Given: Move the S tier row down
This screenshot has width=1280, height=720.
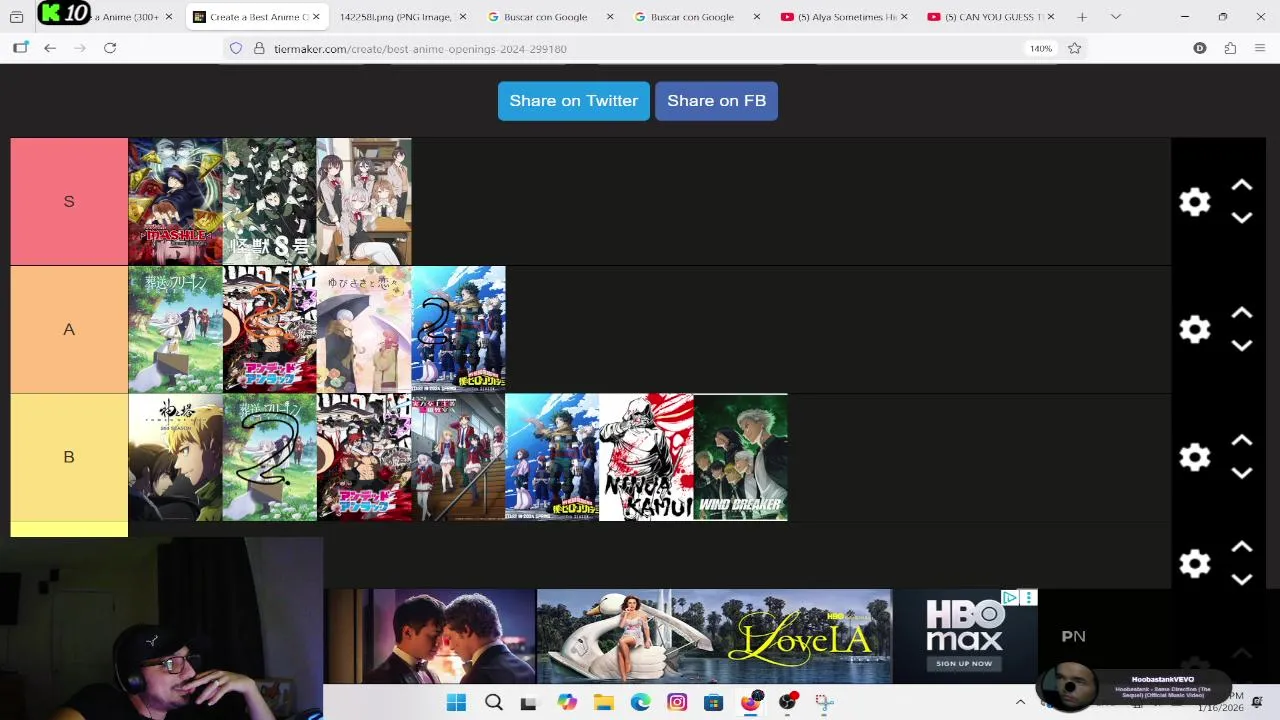Looking at the screenshot, I should [1241, 218].
